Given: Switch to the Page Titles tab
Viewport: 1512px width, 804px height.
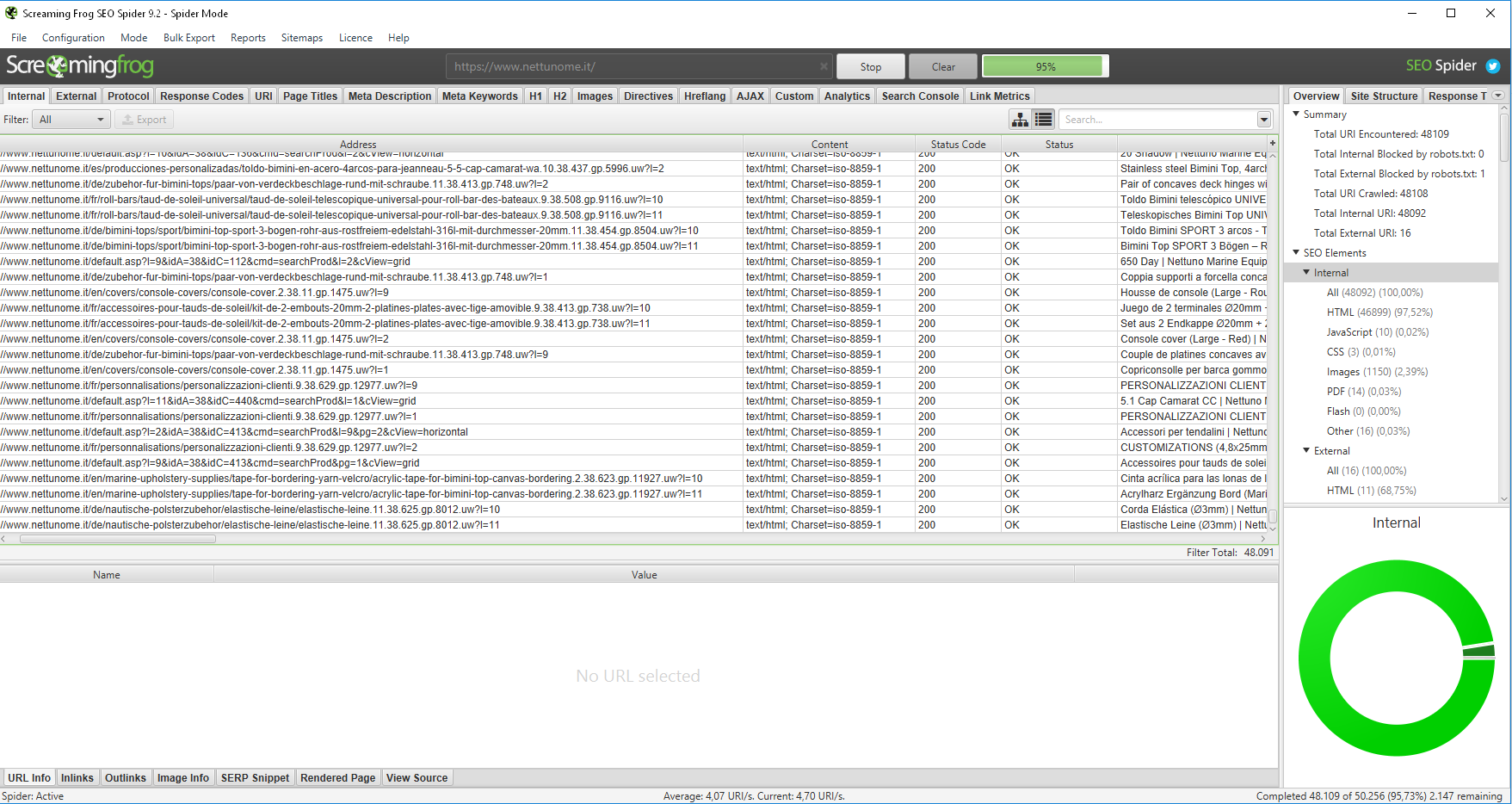Looking at the screenshot, I should (x=310, y=96).
